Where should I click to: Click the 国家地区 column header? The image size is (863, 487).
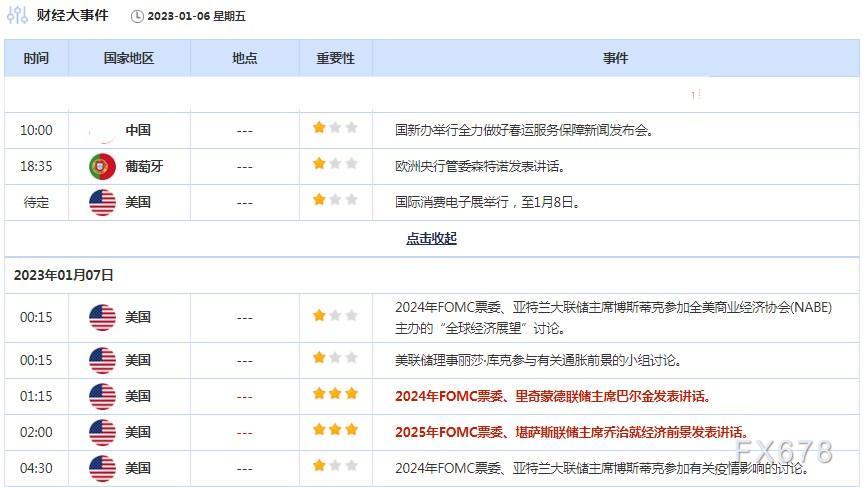[x=129, y=58]
